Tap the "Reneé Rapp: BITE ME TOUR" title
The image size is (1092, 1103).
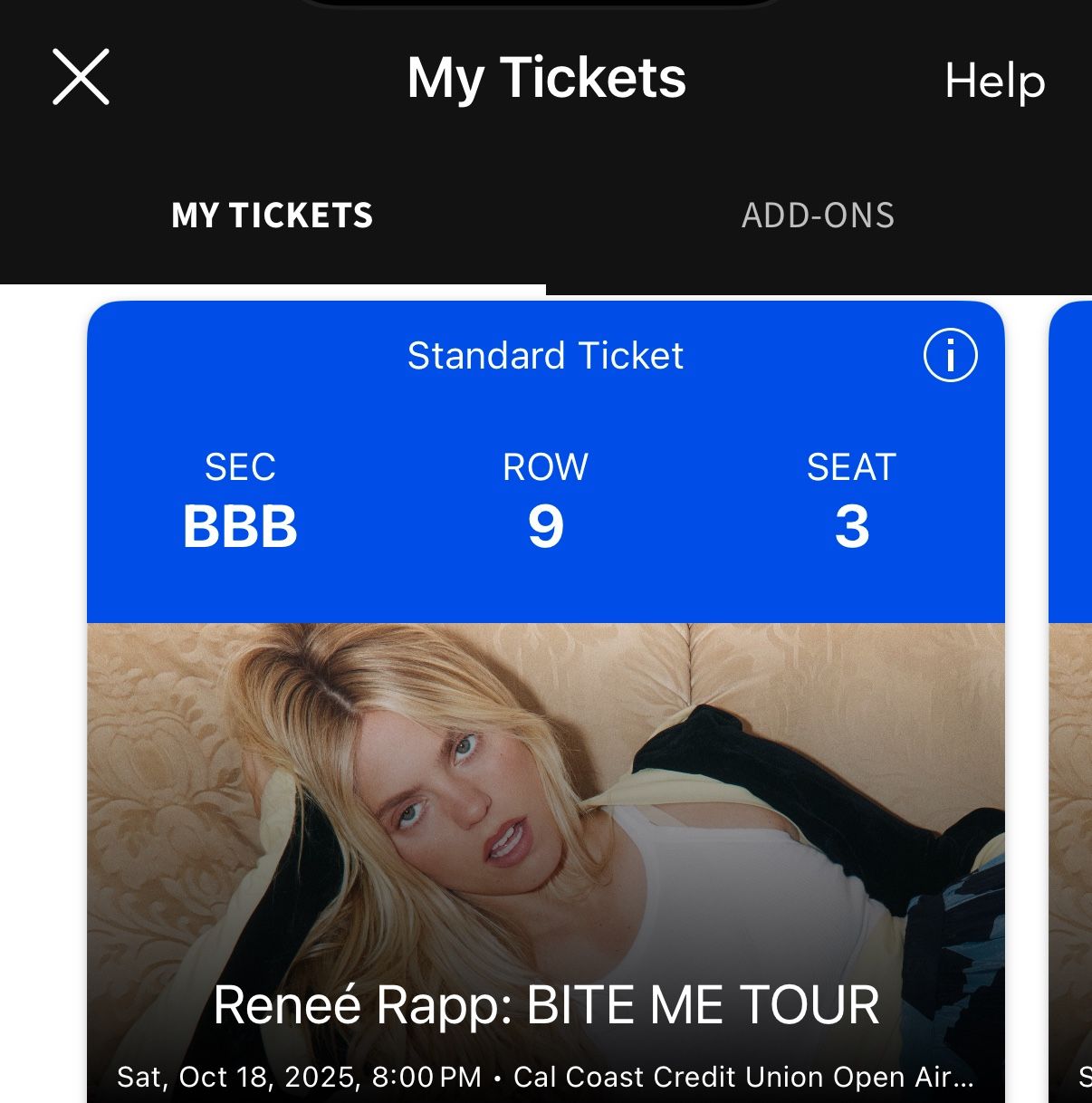[546, 1005]
